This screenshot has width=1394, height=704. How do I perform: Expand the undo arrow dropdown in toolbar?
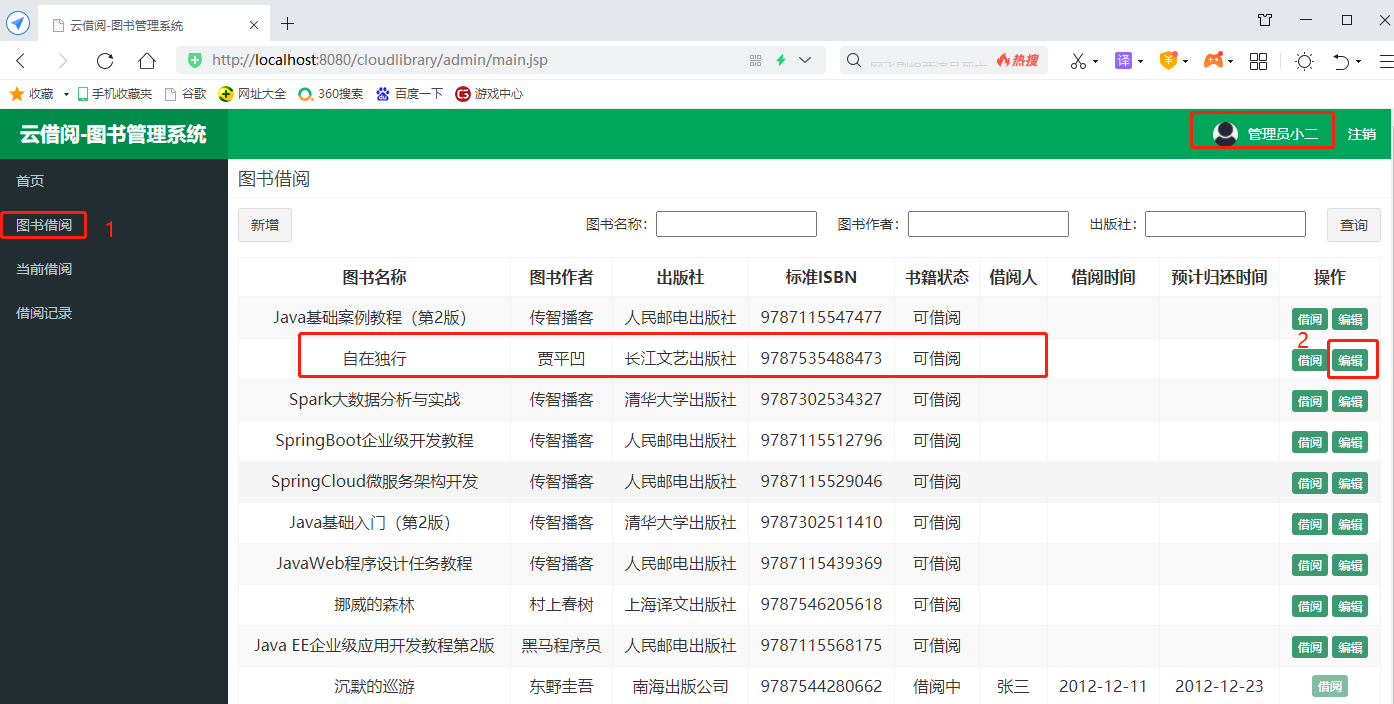1358,61
